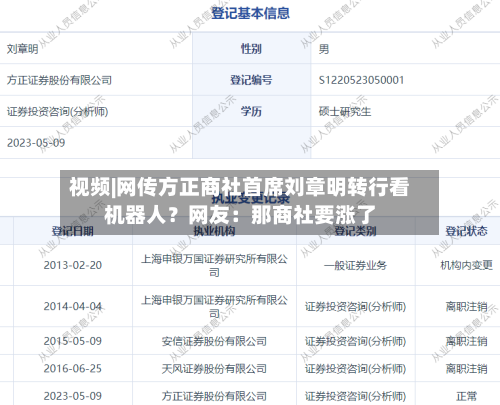Screen dimensions: 500x405
Task: Select the date cell 2013-02-20
Action: click(x=73, y=265)
